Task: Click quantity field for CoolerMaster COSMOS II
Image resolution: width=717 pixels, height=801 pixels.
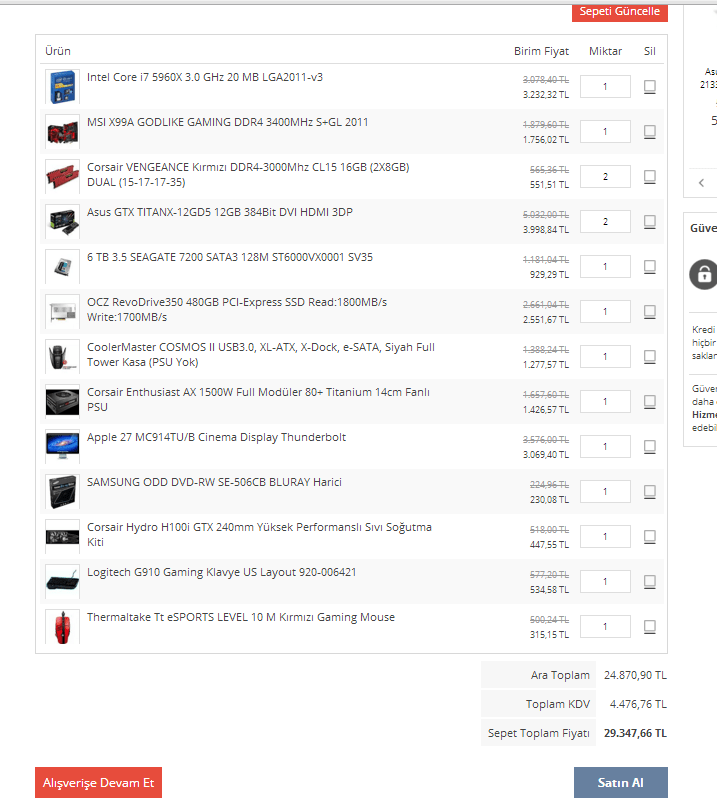Action: [605, 356]
